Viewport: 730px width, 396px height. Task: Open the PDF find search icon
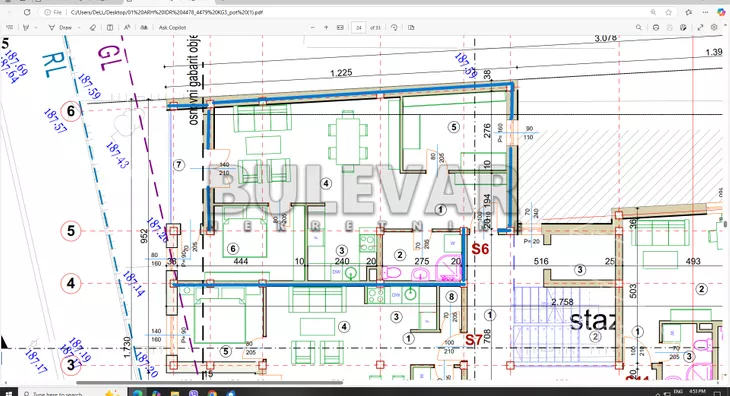click(x=639, y=28)
